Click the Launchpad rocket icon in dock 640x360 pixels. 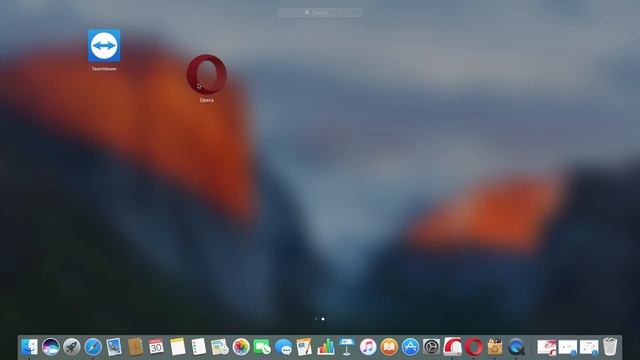[72, 347]
